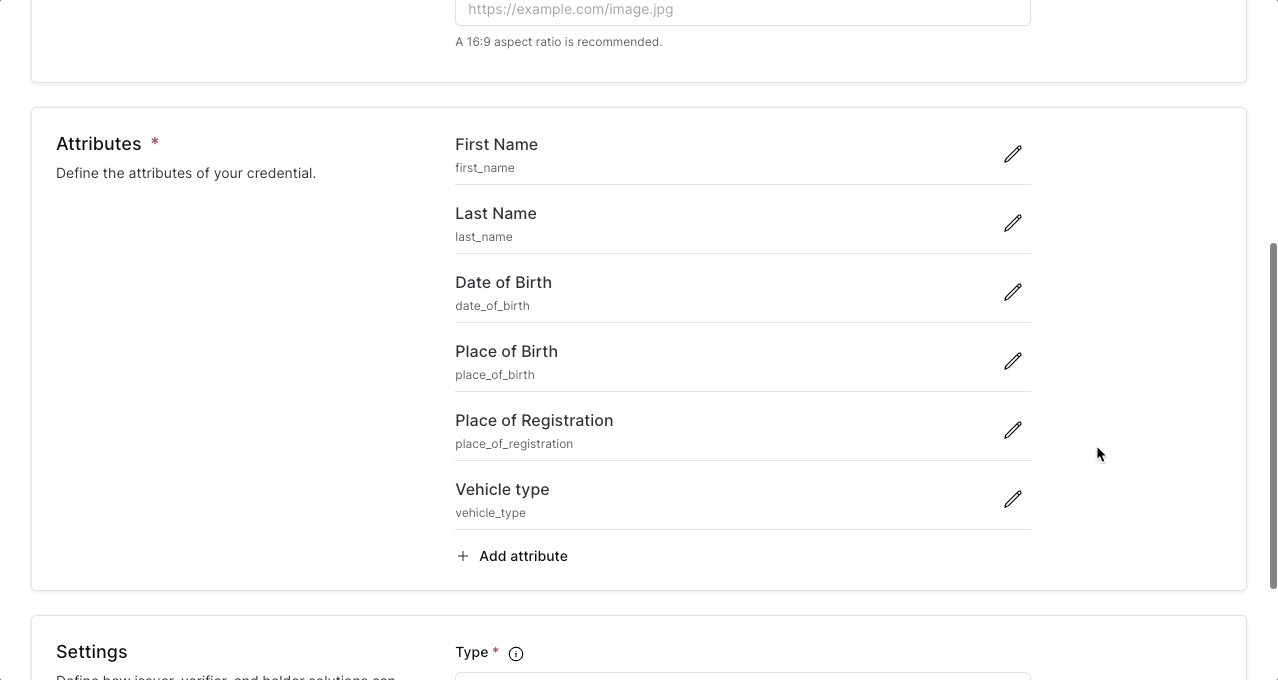Select the Date of Birth attribute title
This screenshot has height=680, width=1278.
point(503,283)
